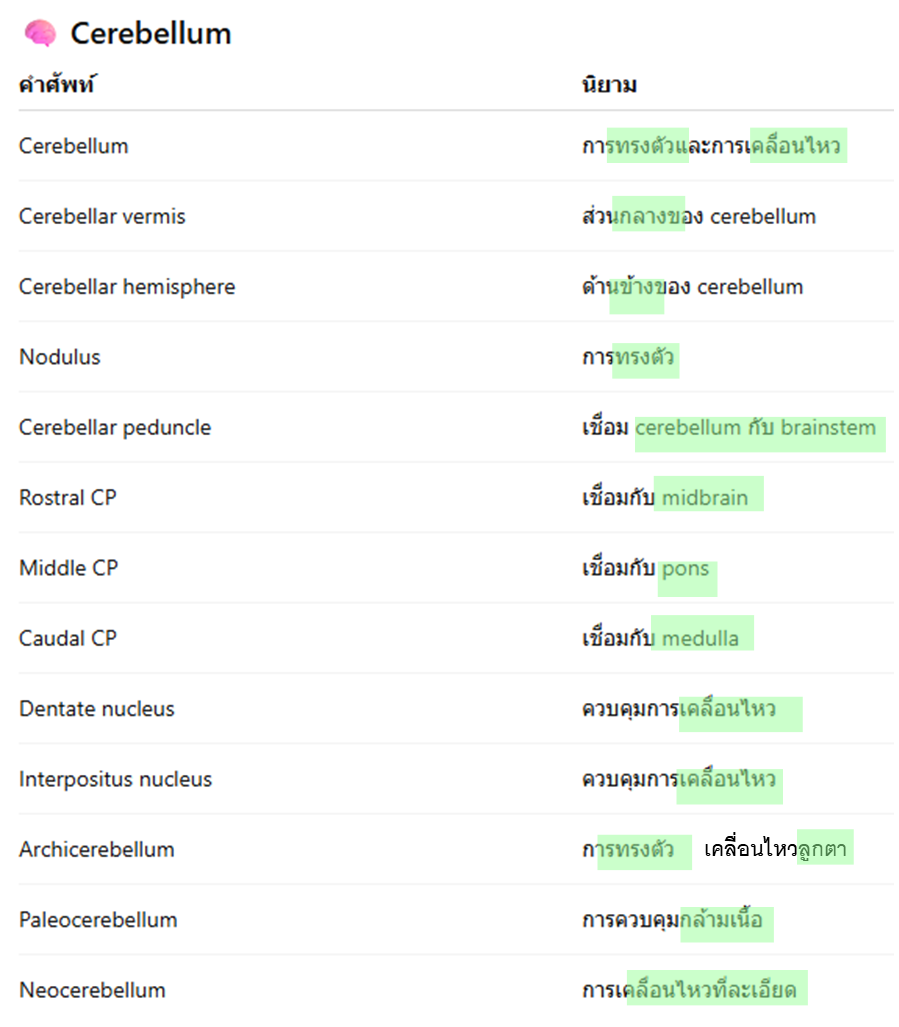This screenshot has height=1027, width=899.
Task: Click the คำศัพท์ column header
Action: click(56, 85)
